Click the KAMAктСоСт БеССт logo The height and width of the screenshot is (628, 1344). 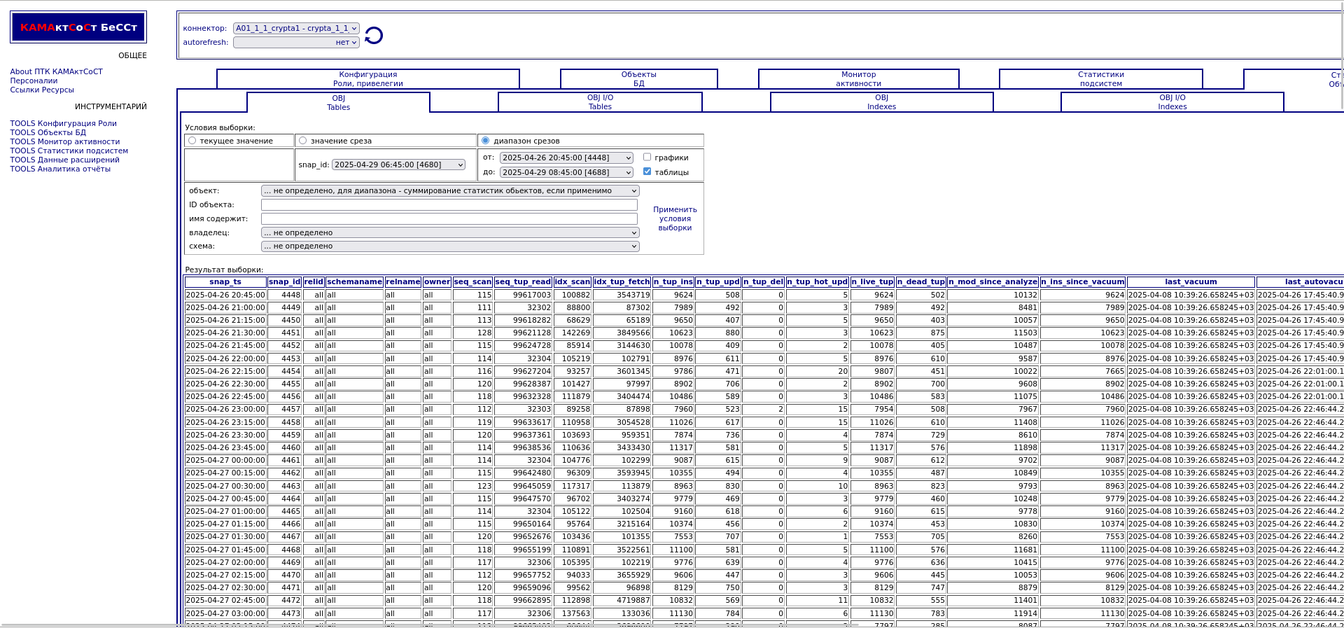coord(78,27)
